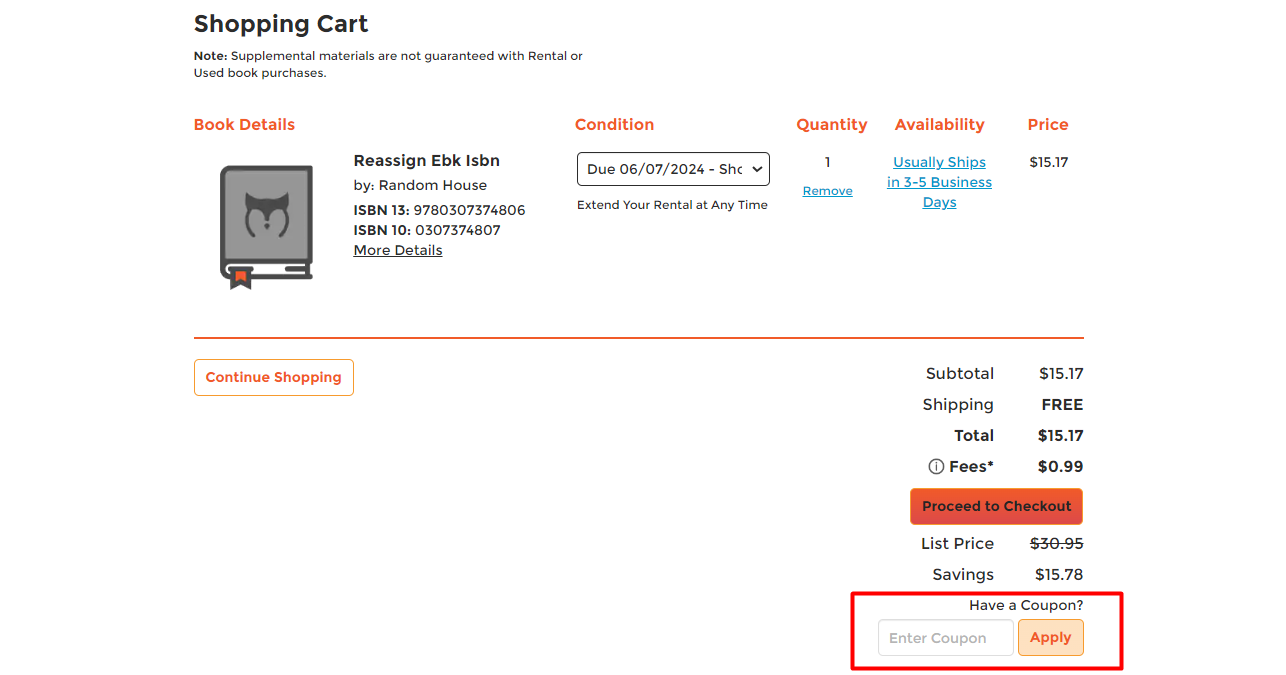Open the Usually Ships in 3-5 Business Days link

[x=939, y=182]
